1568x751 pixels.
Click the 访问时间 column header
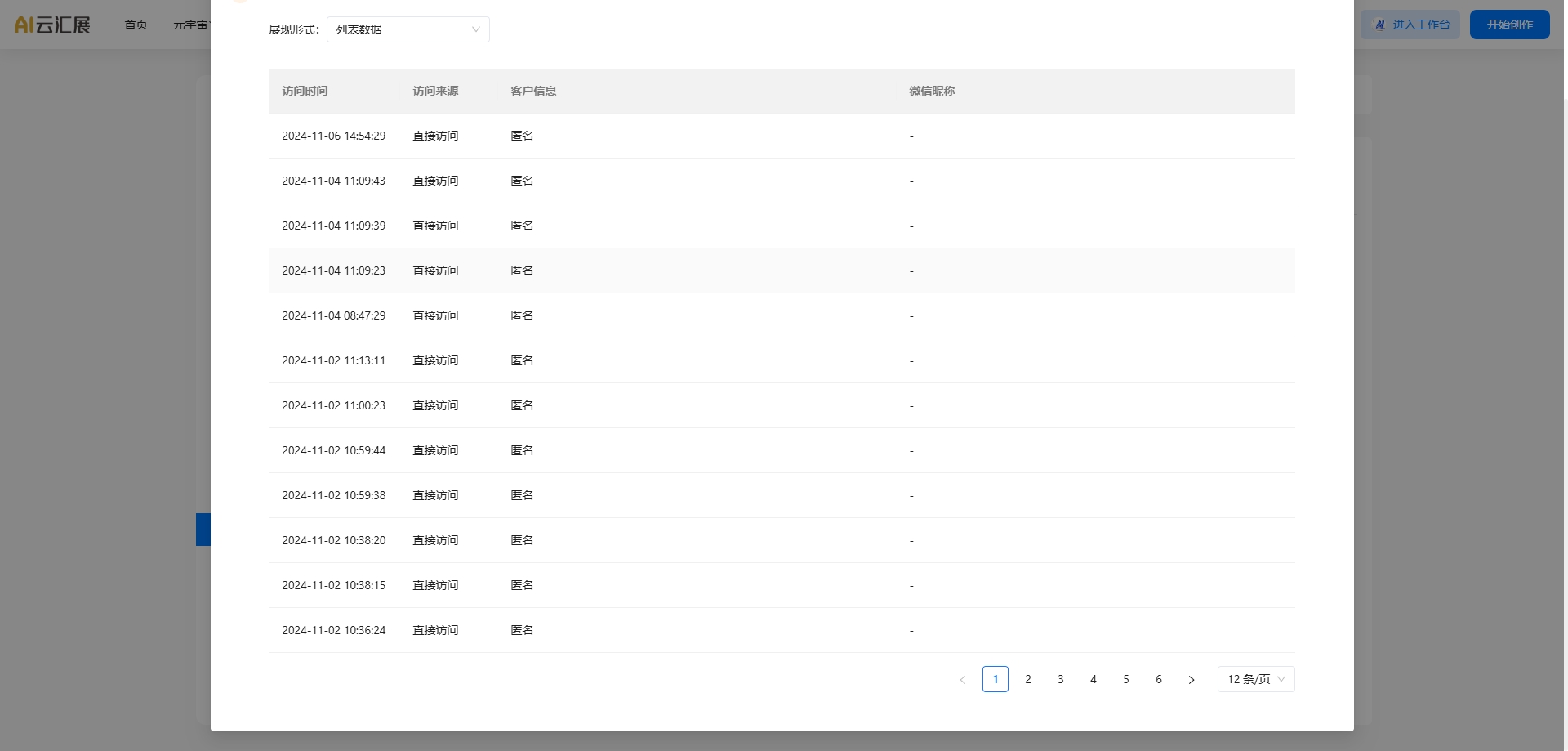tap(305, 91)
